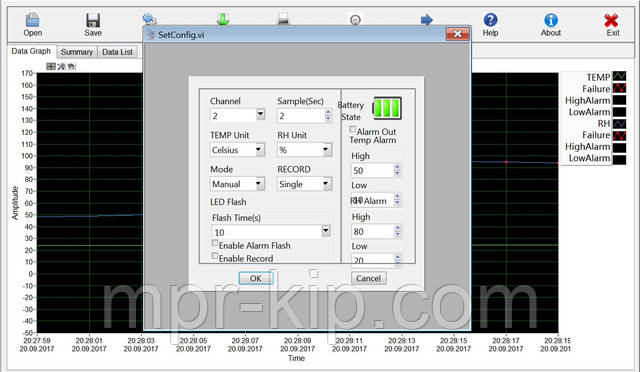Switch to the Summary tab
Image resolution: width=640 pixels, height=372 pixels.
[77, 52]
